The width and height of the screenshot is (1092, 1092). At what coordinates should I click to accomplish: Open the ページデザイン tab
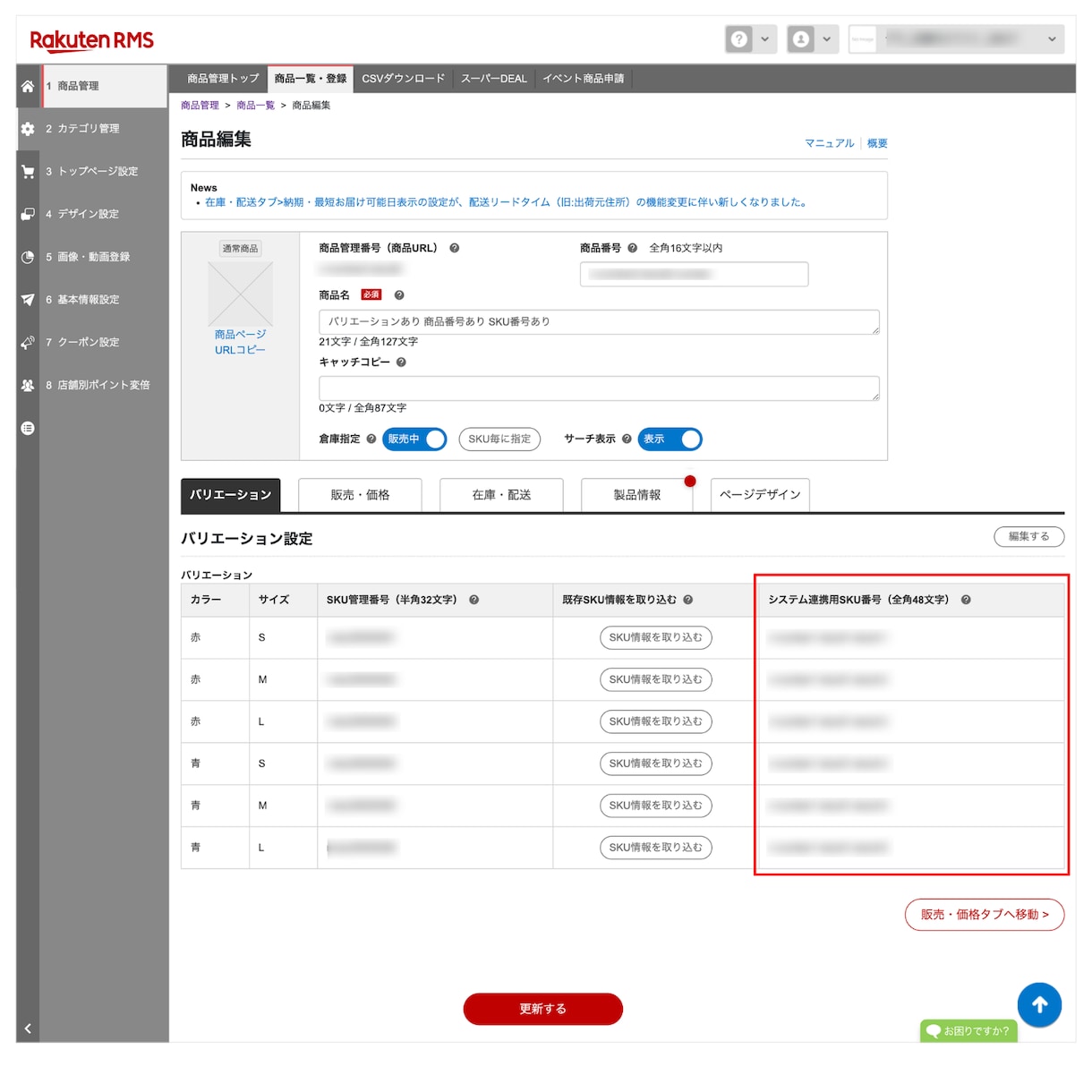(760, 495)
